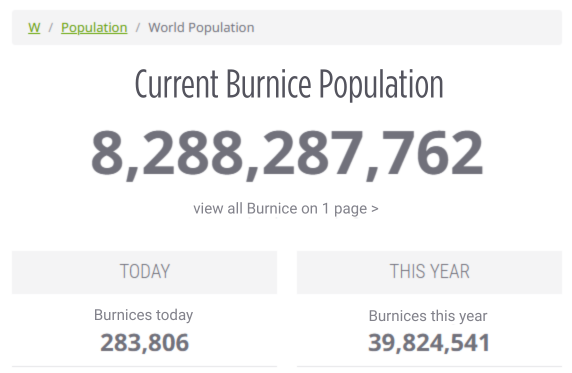The image size is (572, 373).
Task: Open view all Burnice on 1 page link
Action: pos(286,209)
